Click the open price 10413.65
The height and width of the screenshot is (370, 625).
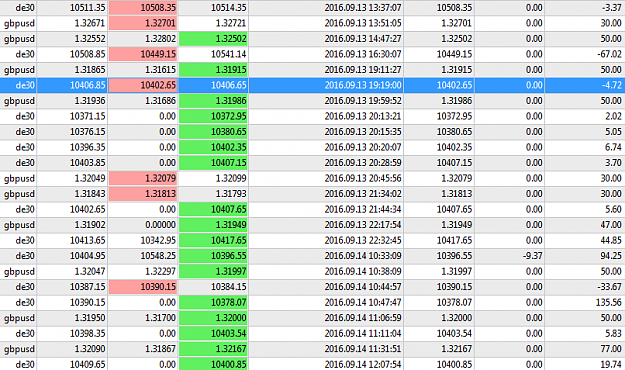pyautogui.click(x=88, y=240)
